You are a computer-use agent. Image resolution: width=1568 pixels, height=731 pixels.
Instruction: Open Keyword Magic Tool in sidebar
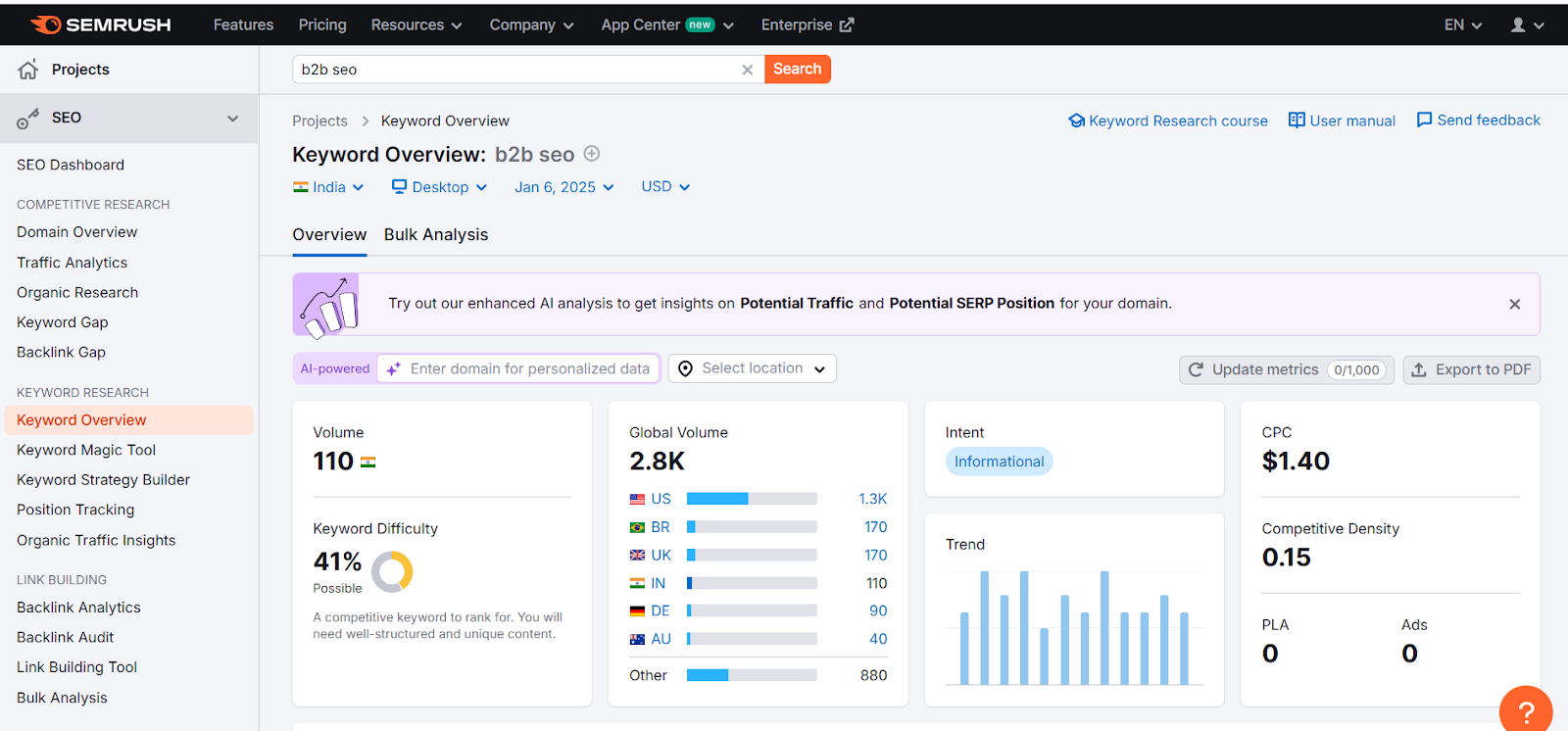click(86, 450)
